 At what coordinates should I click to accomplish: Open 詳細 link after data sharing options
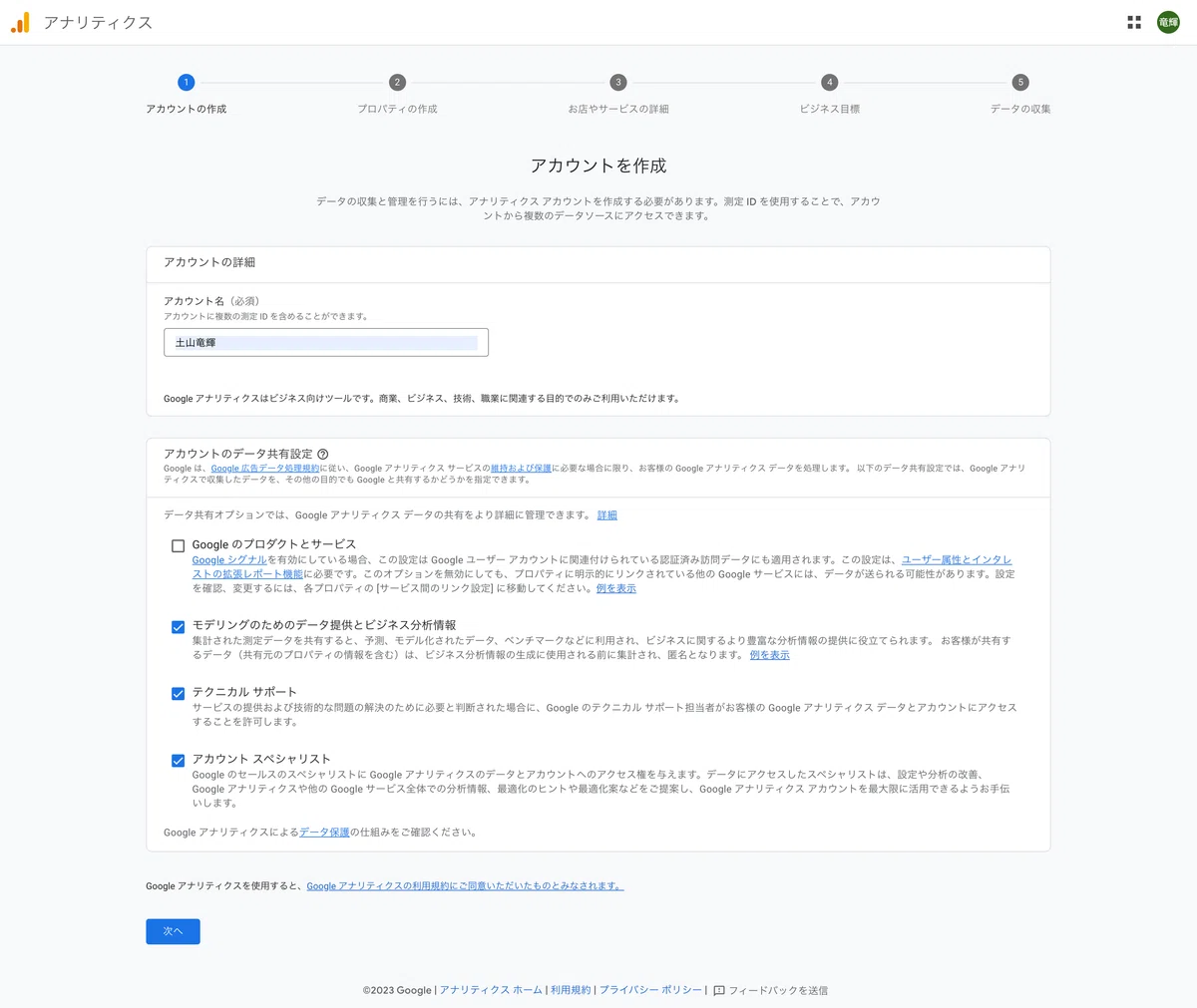coord(607,515)
